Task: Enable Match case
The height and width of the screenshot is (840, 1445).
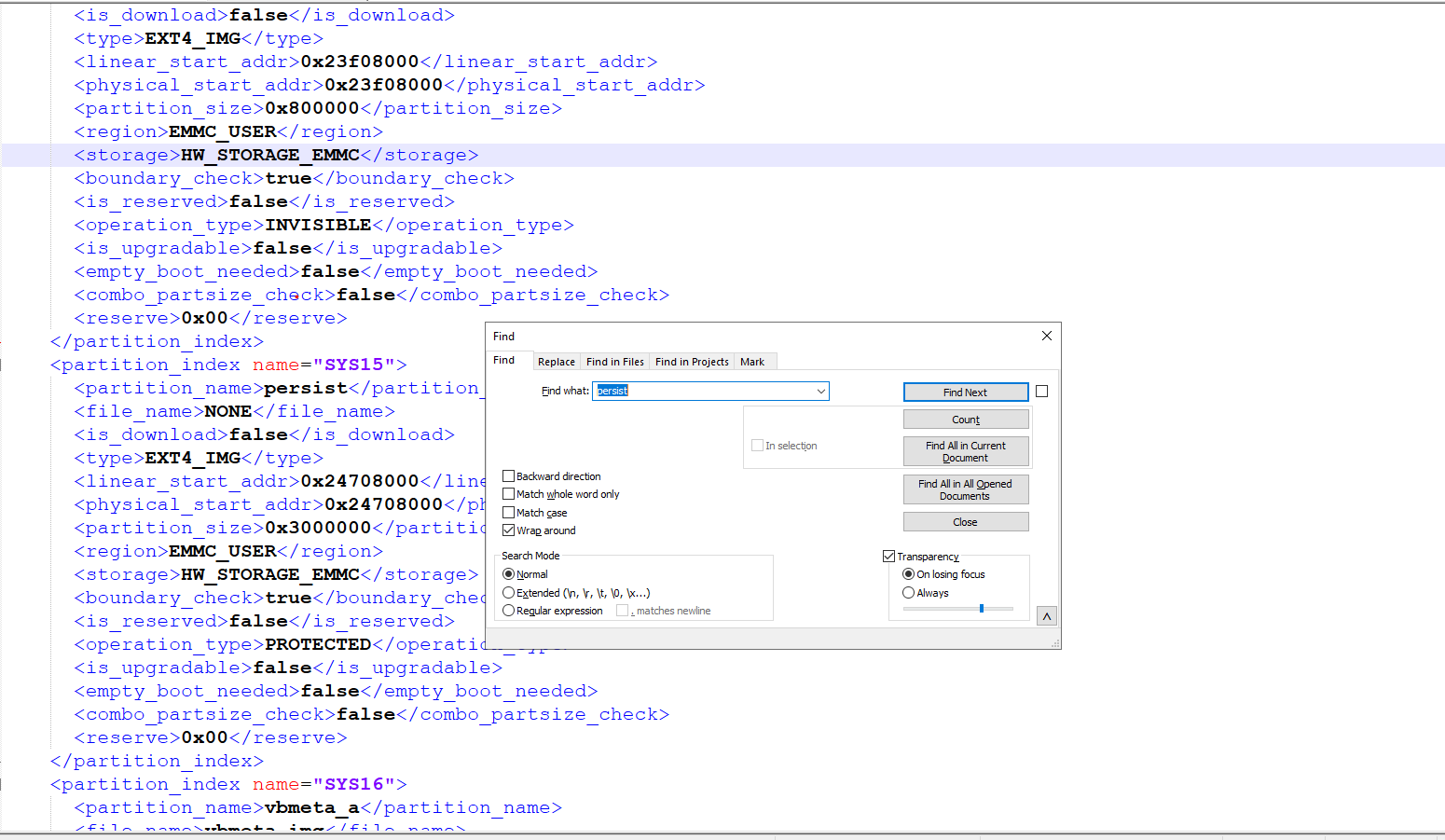Action: click(x=507, y=512)
